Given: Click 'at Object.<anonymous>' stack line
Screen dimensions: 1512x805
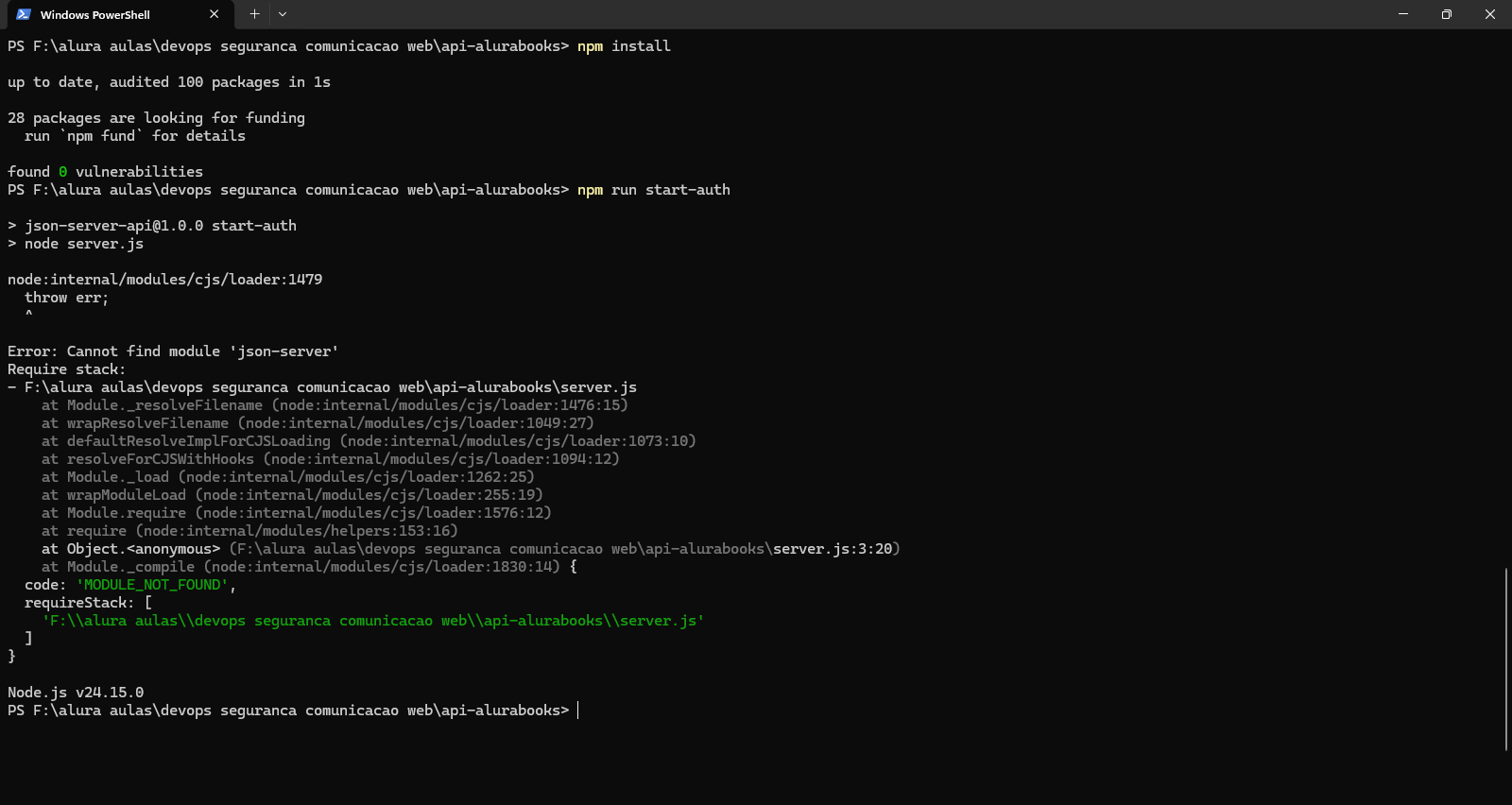Looking at the screenshot, I should [471, 549].
